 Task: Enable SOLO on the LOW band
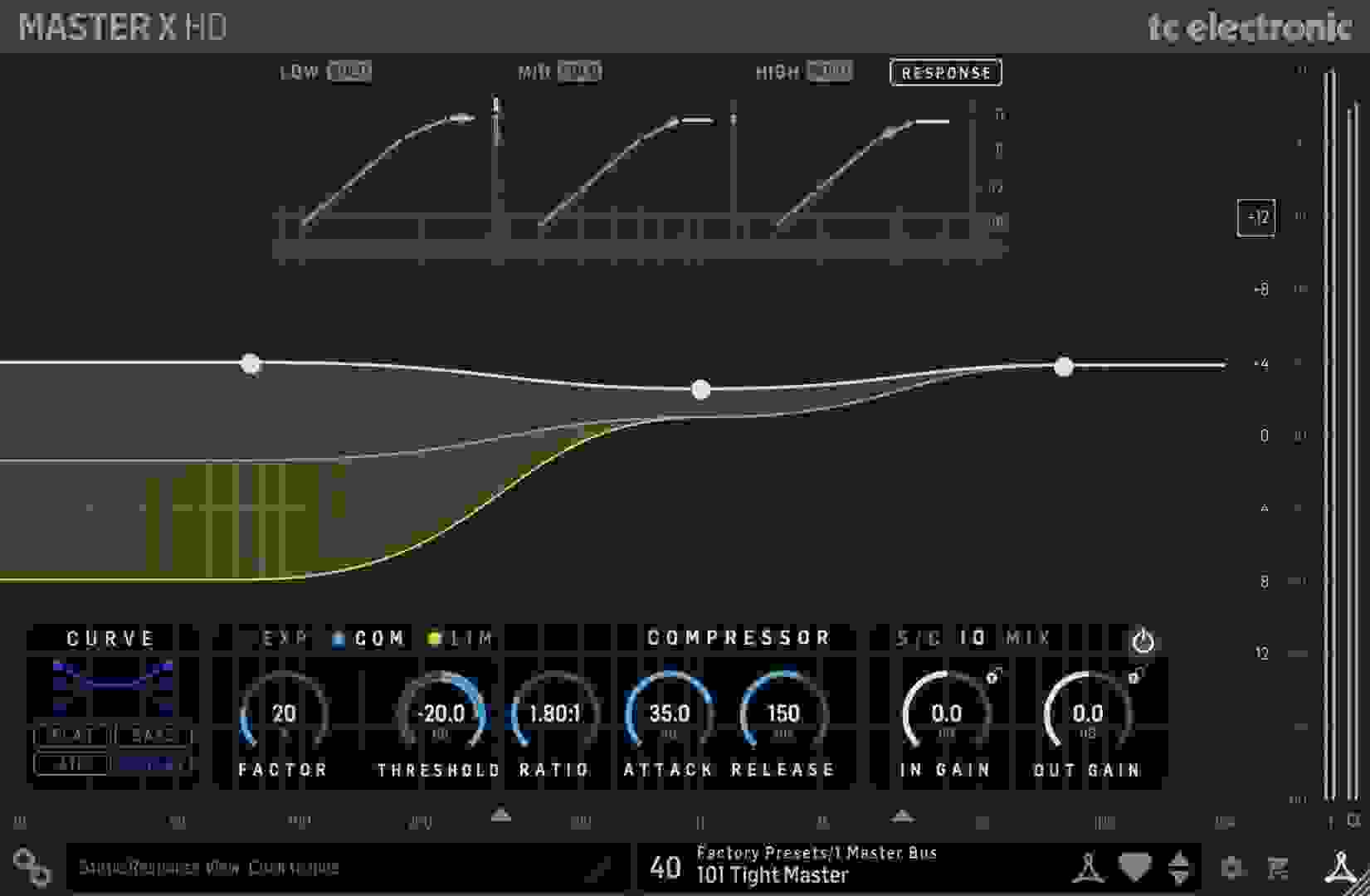pos(349,72)
